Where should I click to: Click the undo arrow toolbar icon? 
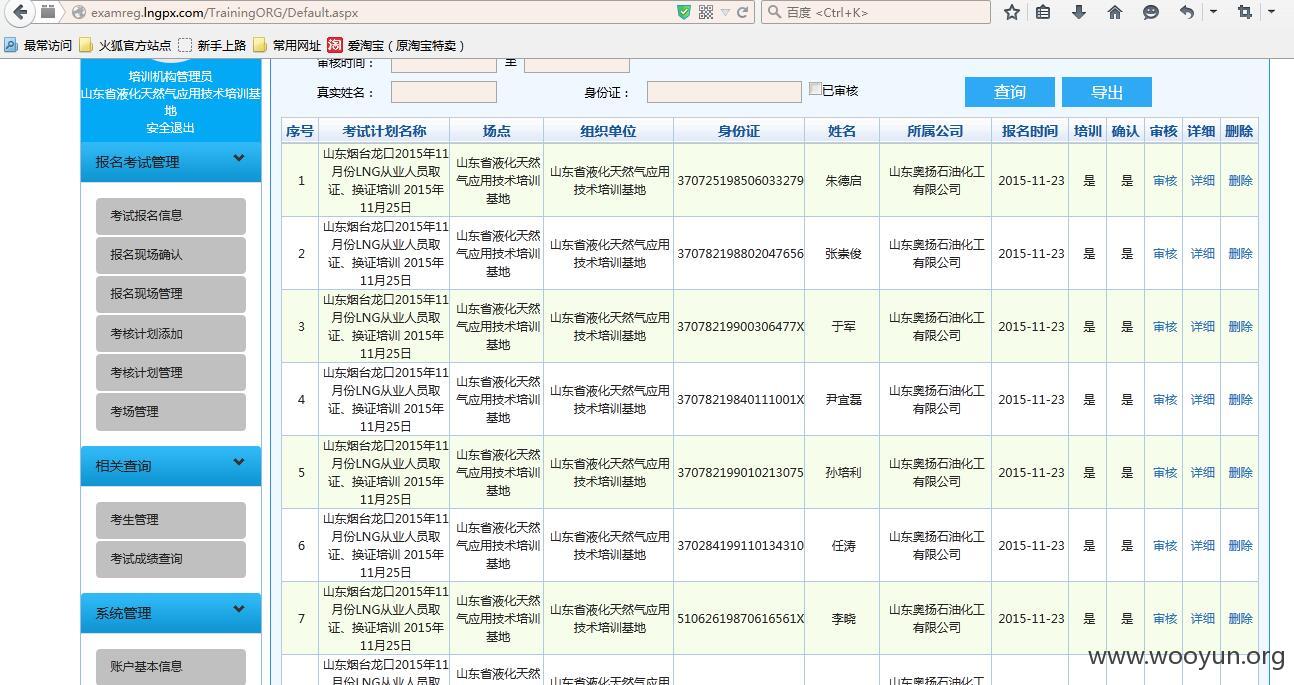pyautogui.click(x=1187, y=12)
